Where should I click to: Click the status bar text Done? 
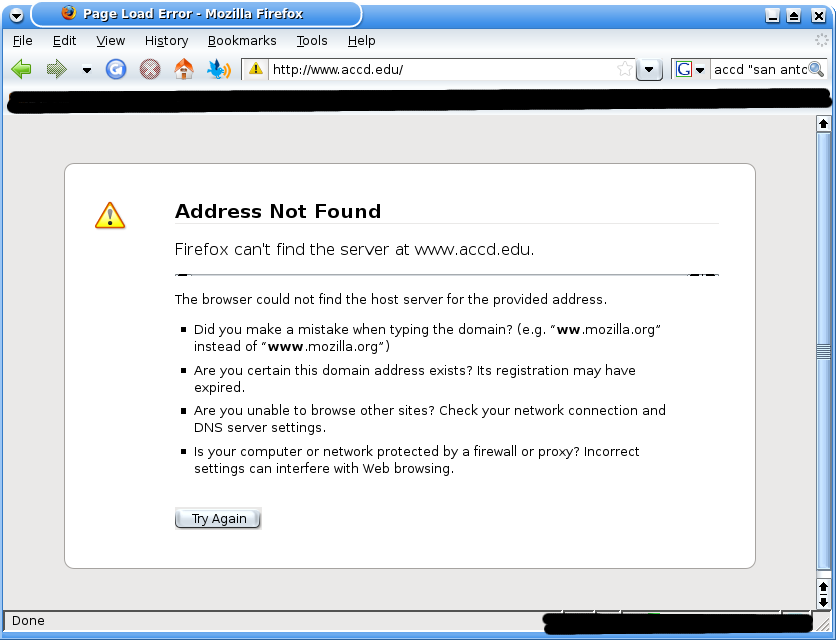pyautogui.click(x=28, y=621)
